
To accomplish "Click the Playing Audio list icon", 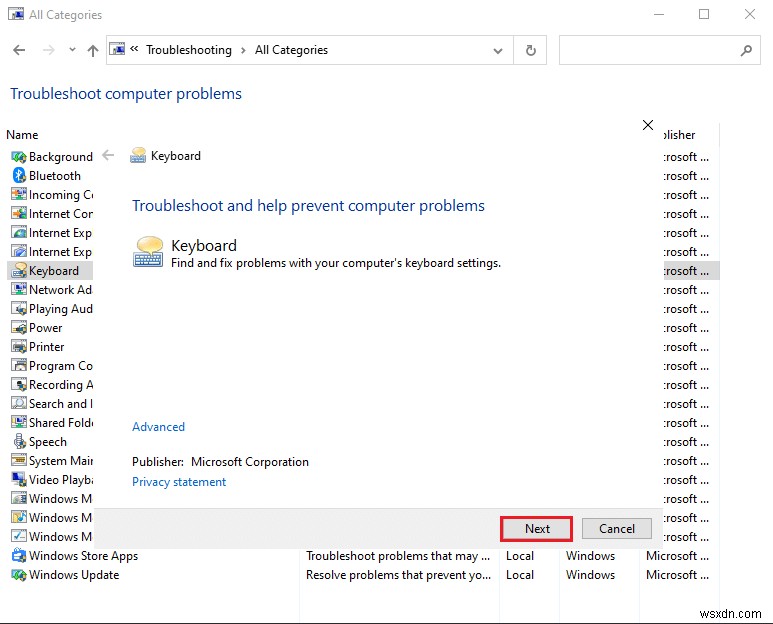I will click(19, 309).
